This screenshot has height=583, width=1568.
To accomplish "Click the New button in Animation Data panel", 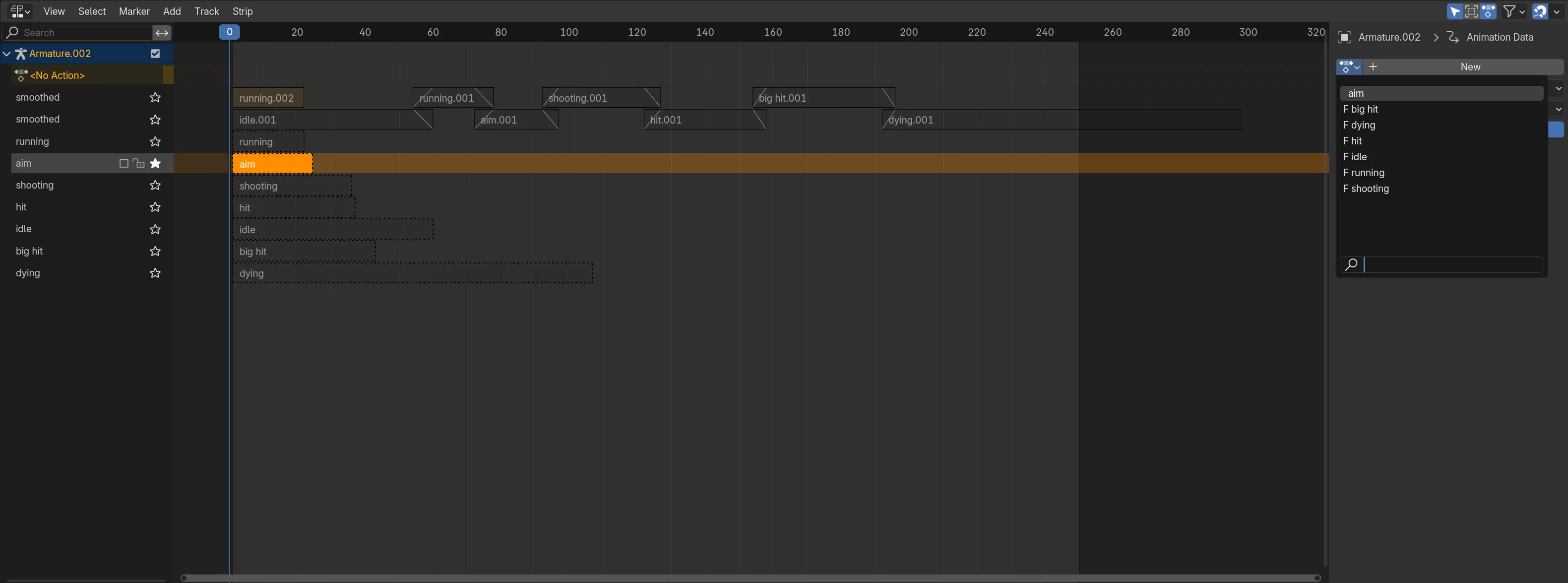I will [x=1470, y=67].
